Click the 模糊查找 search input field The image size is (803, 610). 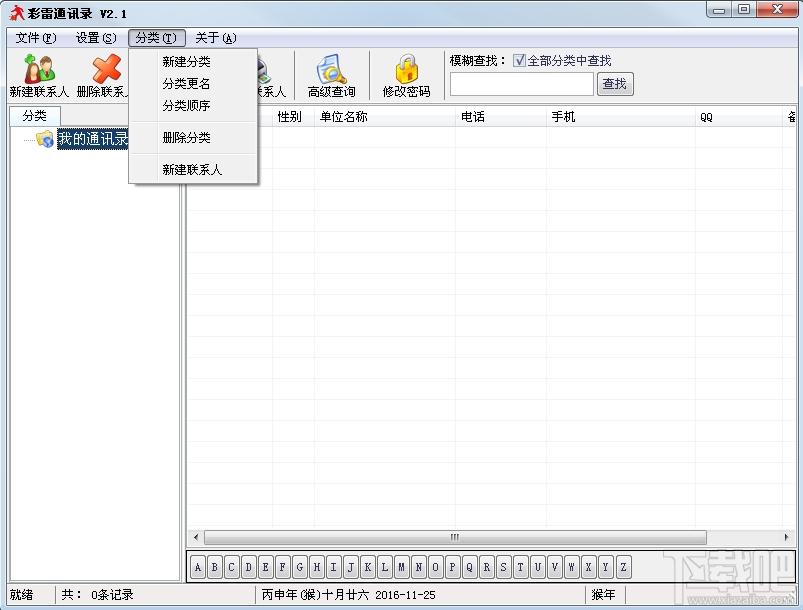click(x=522, y=84)
